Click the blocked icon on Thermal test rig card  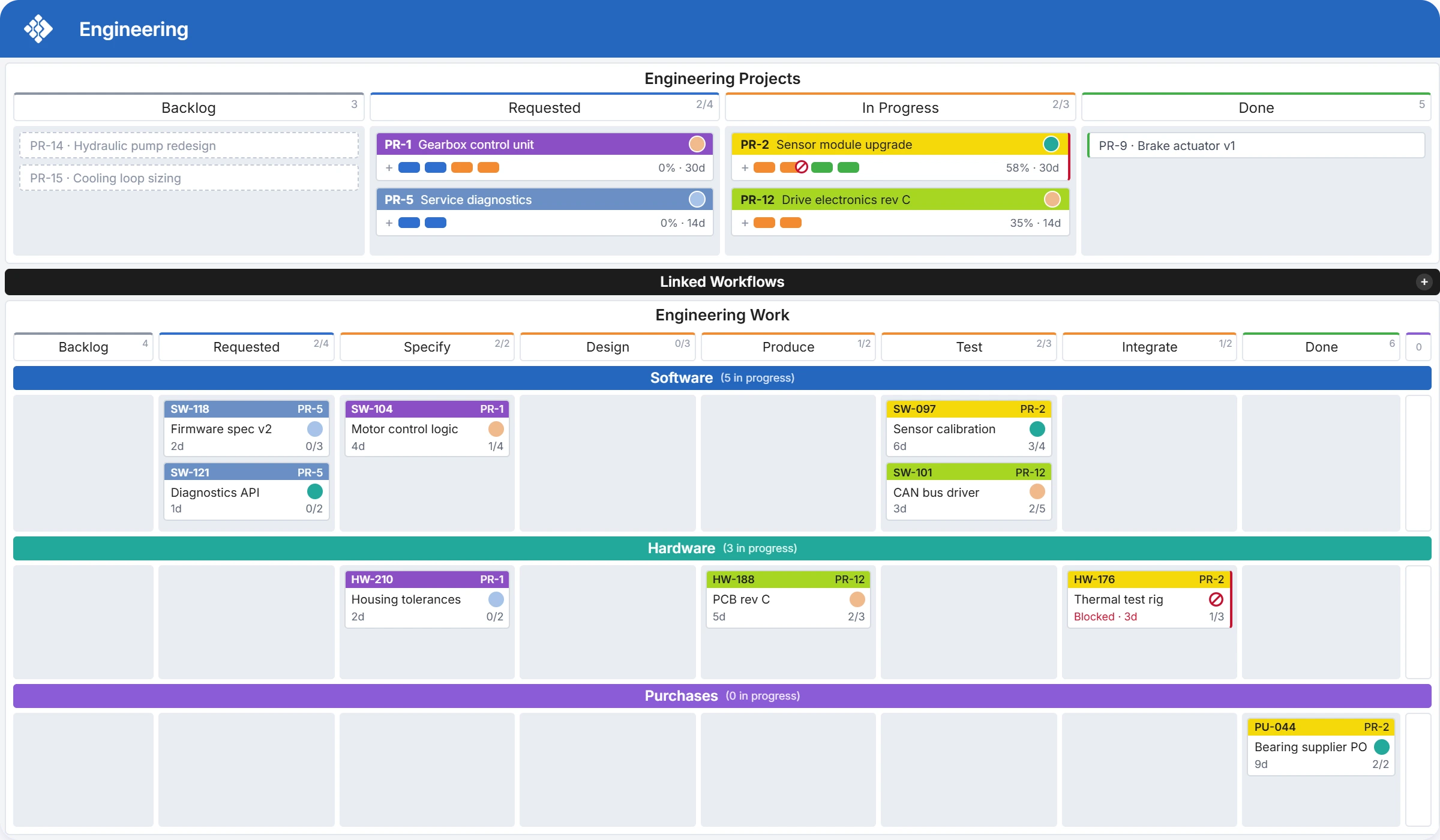pyautogui.click(x=1216, y=599)
